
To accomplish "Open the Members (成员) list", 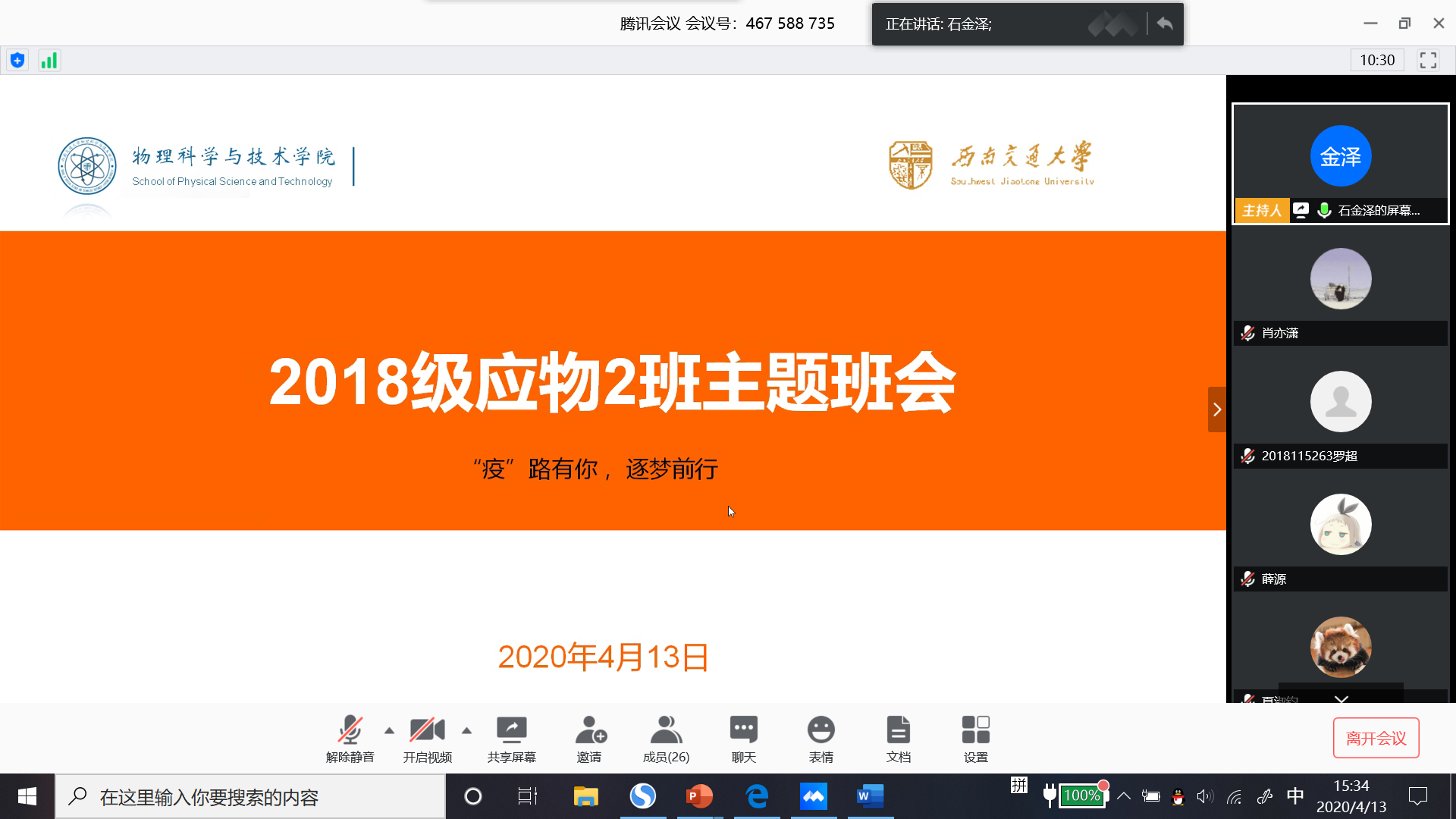I will (666, 730).
